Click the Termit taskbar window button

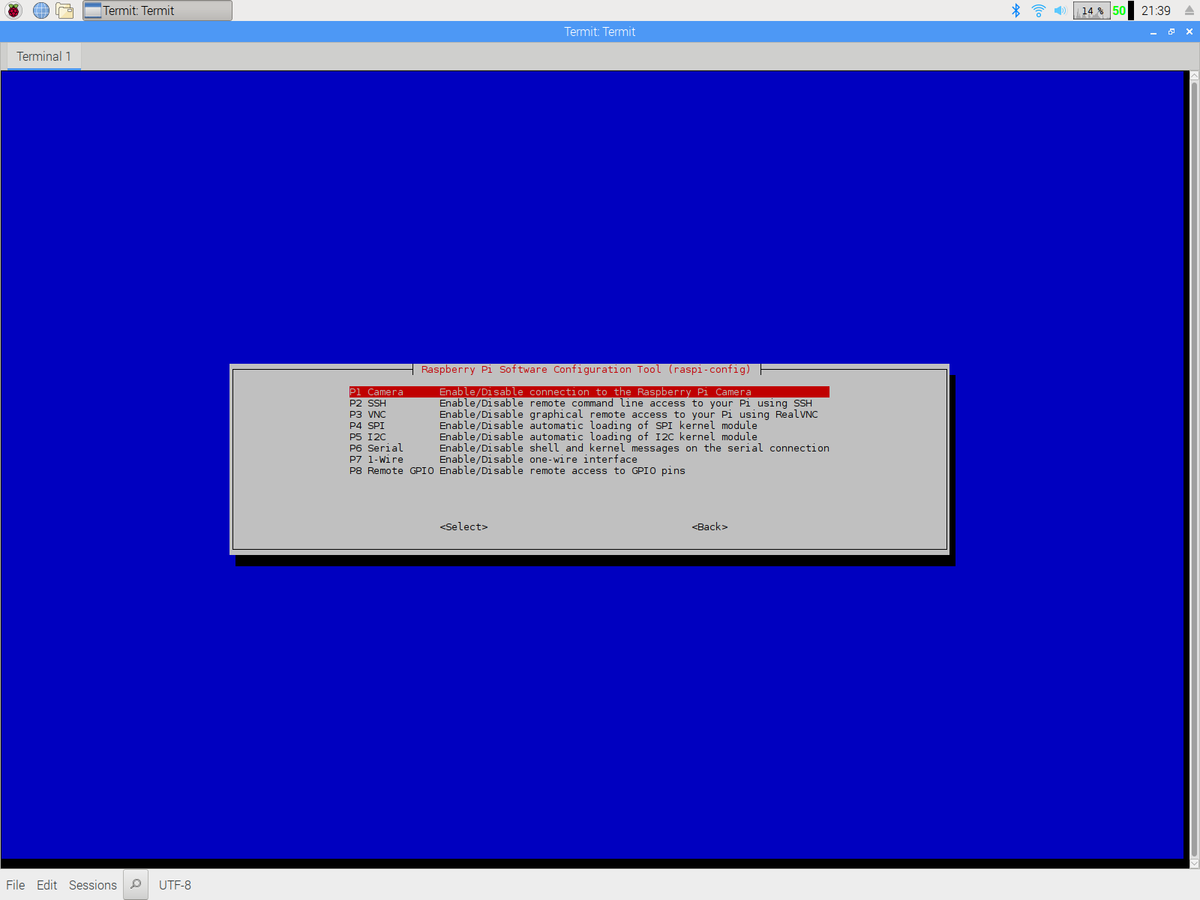pyautogui.click(x=156, y=11)
